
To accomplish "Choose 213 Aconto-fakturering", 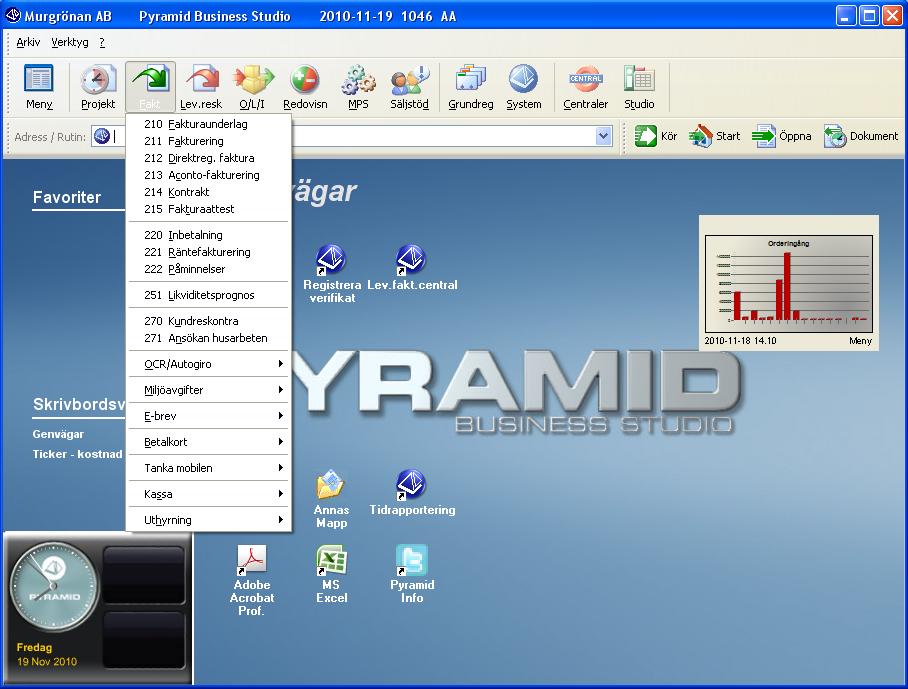I will tap(208, 175).
